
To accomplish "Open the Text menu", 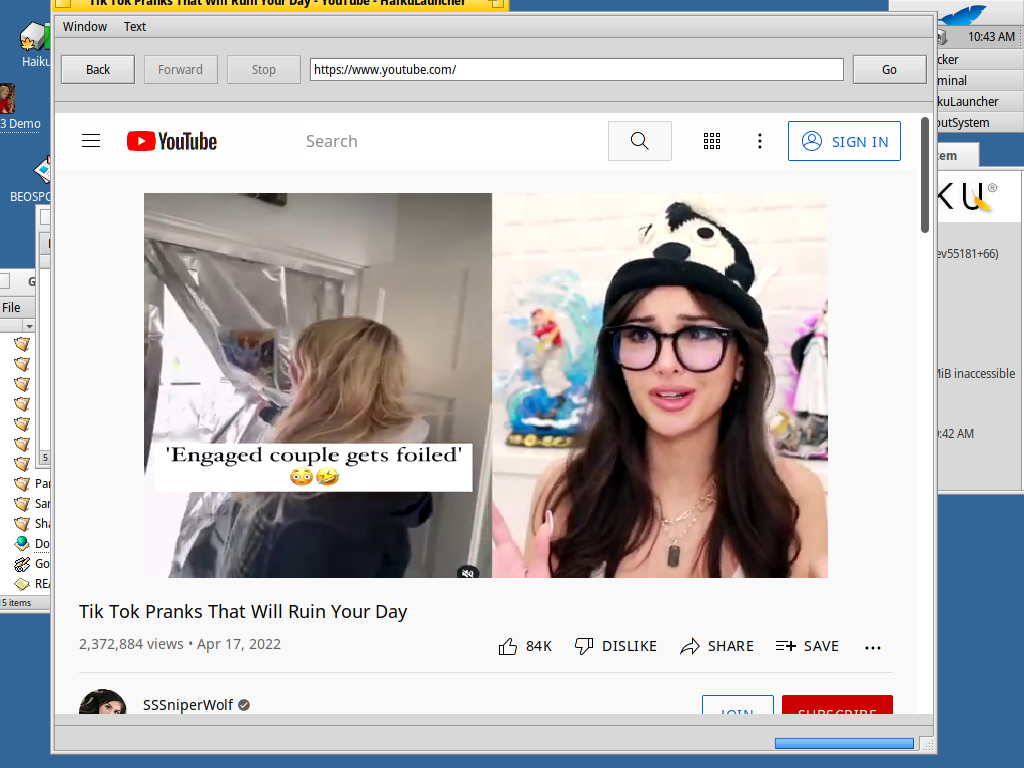I will (x=135, y=27).
